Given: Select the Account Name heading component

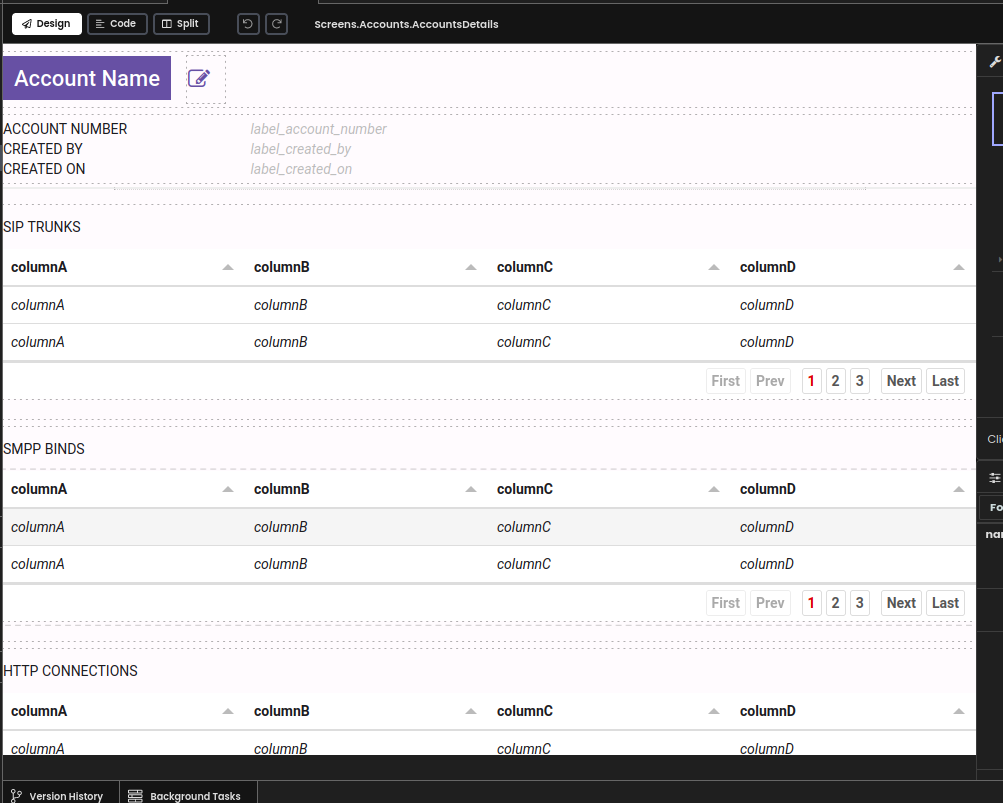Looking at the screenshot, I should 87,78.
